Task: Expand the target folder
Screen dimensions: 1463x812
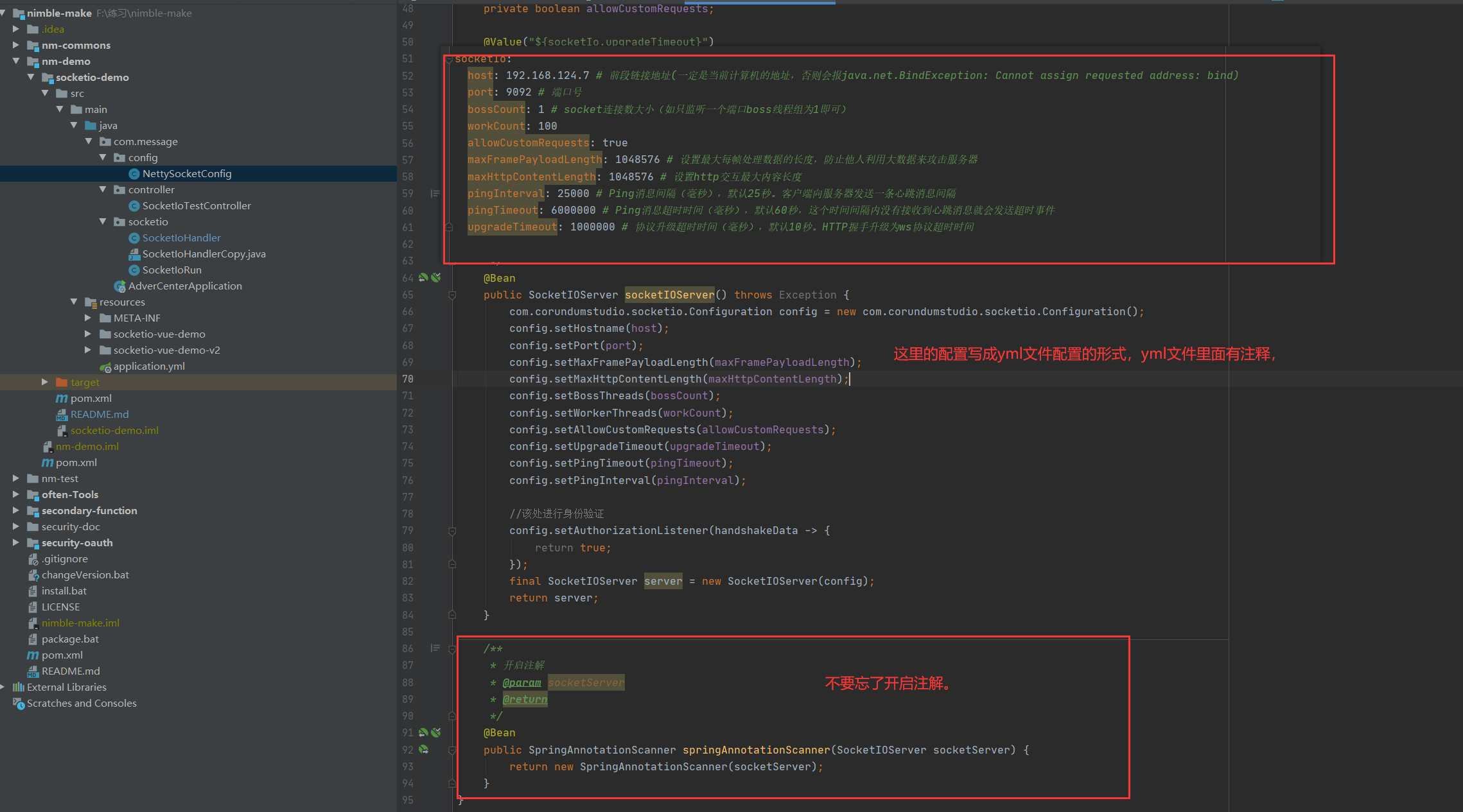Action: tap(44, 382)
